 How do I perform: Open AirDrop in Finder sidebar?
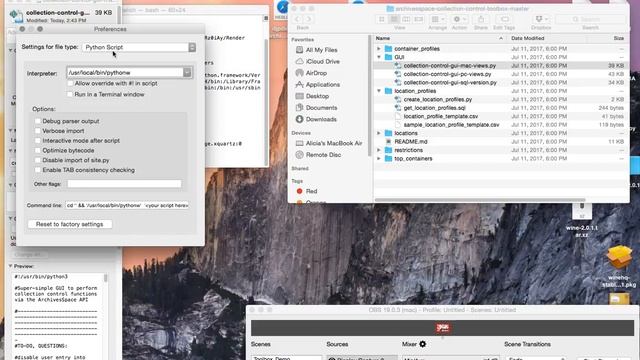316,73
